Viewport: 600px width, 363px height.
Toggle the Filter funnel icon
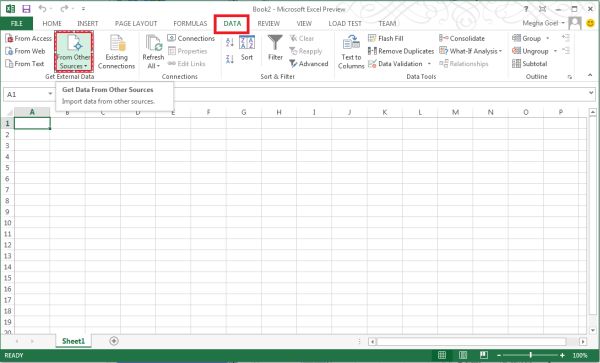tap(275, 43)
